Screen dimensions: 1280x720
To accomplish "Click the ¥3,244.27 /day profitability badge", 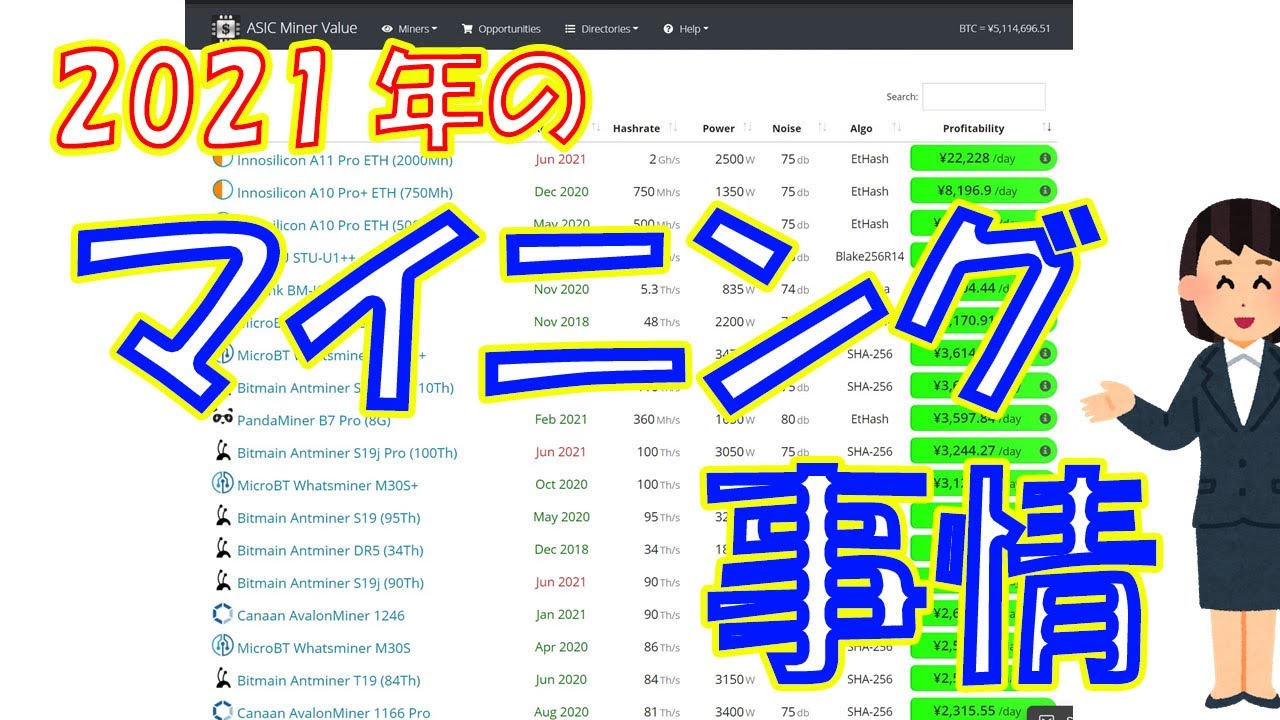I will tap(983, 451).
